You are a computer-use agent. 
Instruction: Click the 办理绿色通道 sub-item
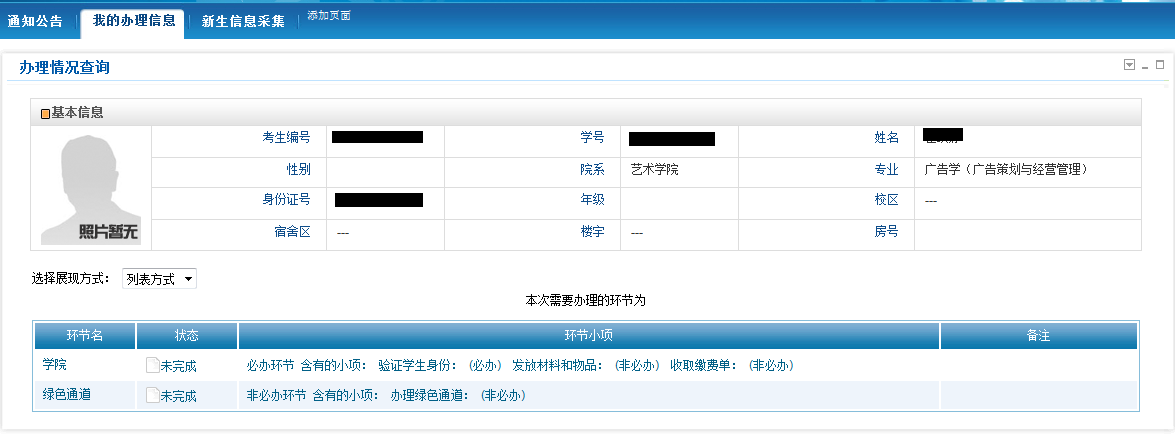(x=430, y=395)
